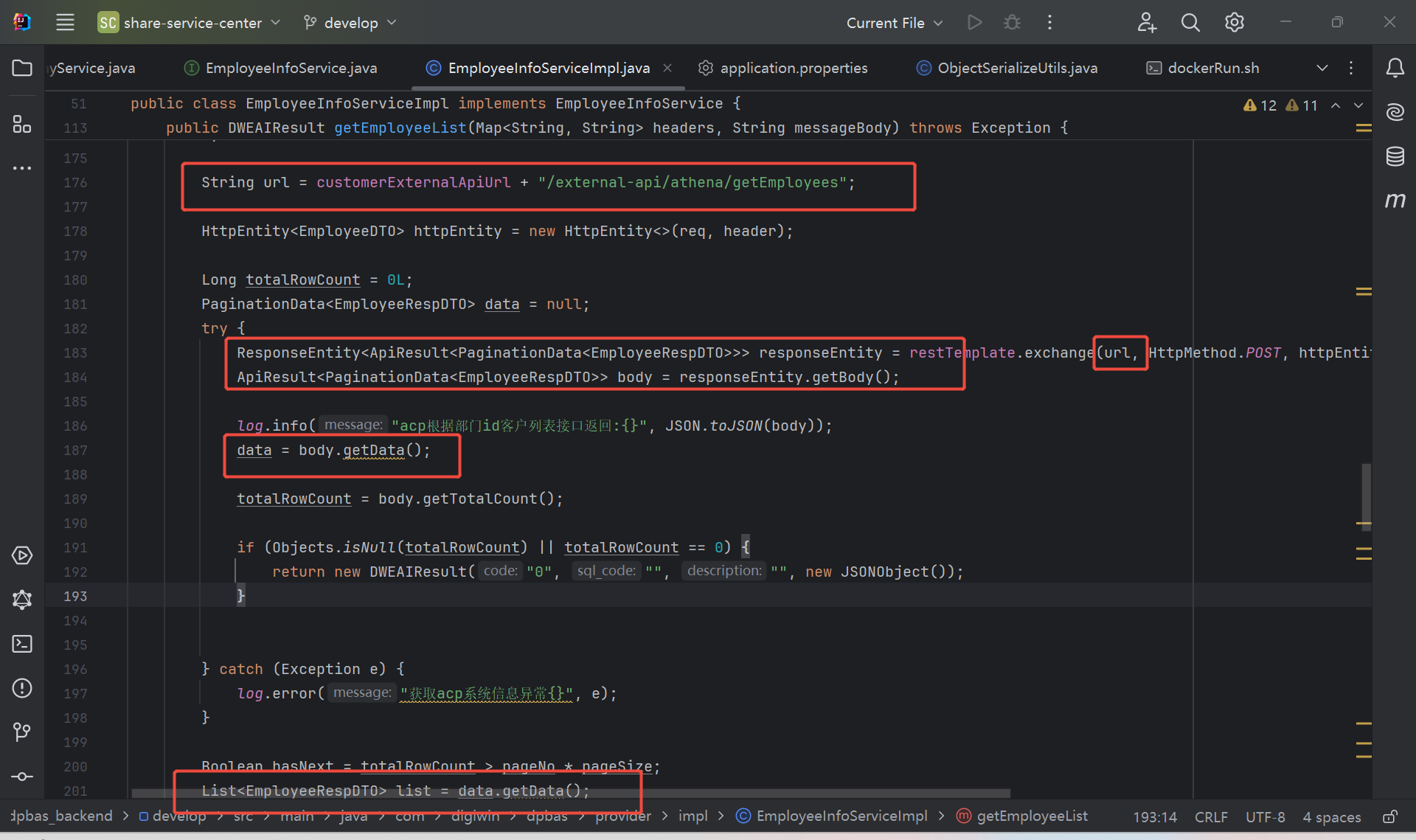Open the Problems tool window icon
The height and width of the screenshot is (840, 1416).
[x=22, y=688]
